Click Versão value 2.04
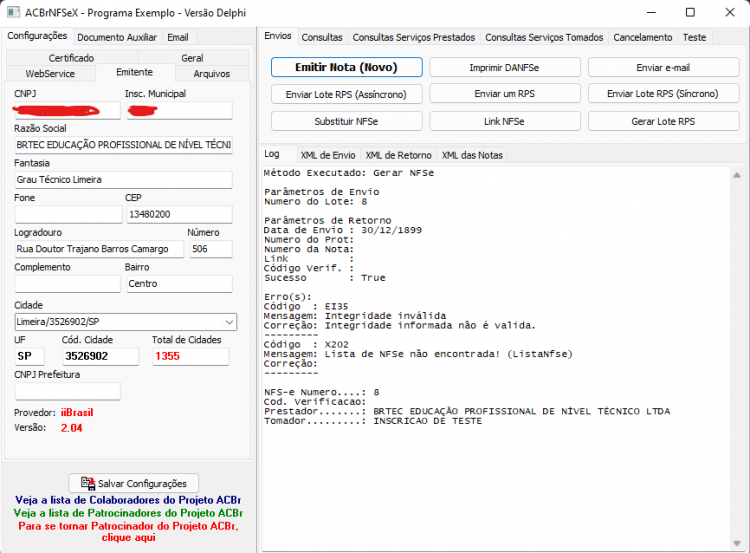 (71, 428)
